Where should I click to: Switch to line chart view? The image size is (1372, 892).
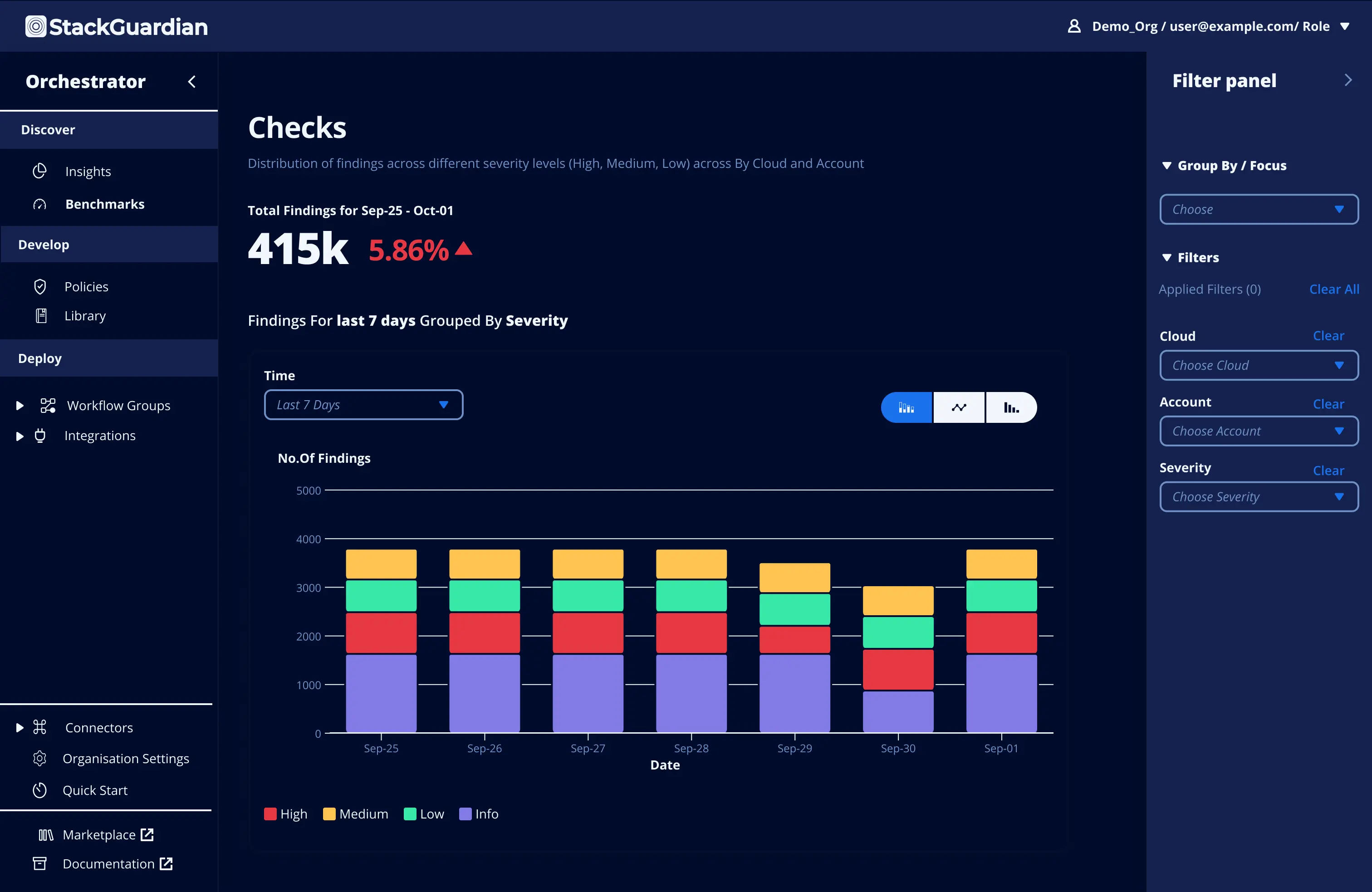(x=959, y=407)
